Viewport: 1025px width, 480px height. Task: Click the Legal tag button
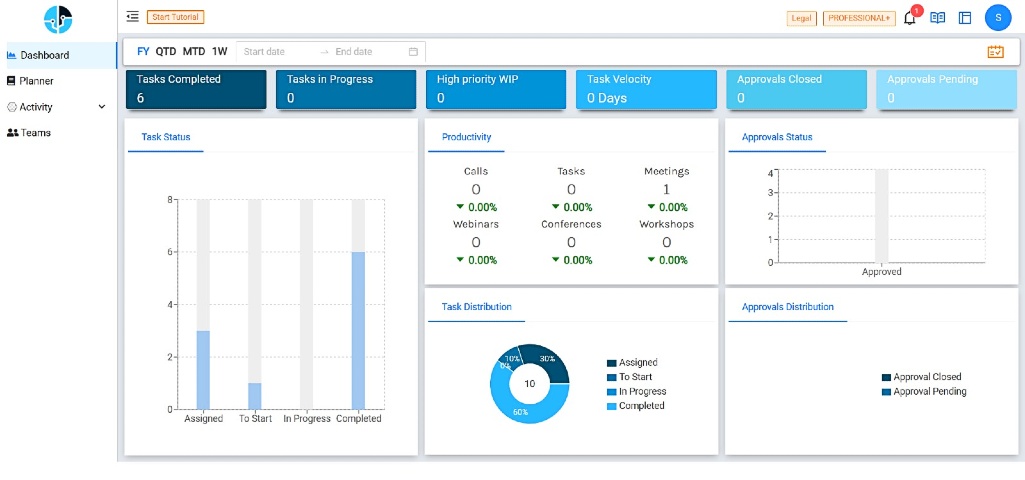(x=801, y=18)
